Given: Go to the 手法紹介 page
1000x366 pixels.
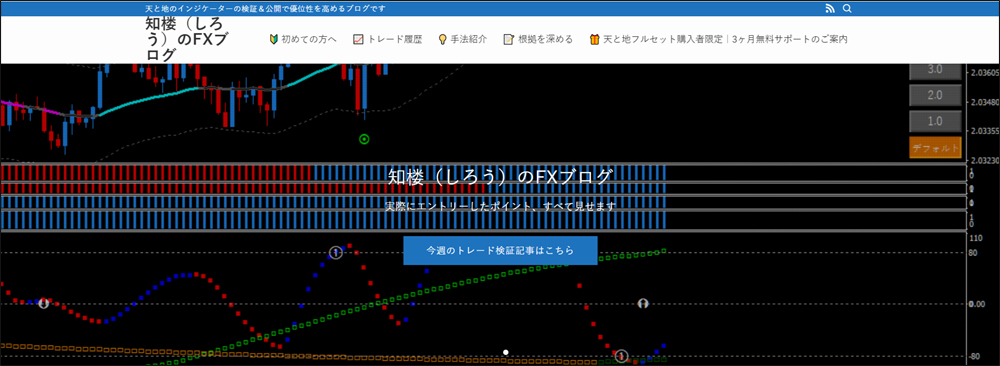Looking at the screenshot, I should (x=469, y=39).
